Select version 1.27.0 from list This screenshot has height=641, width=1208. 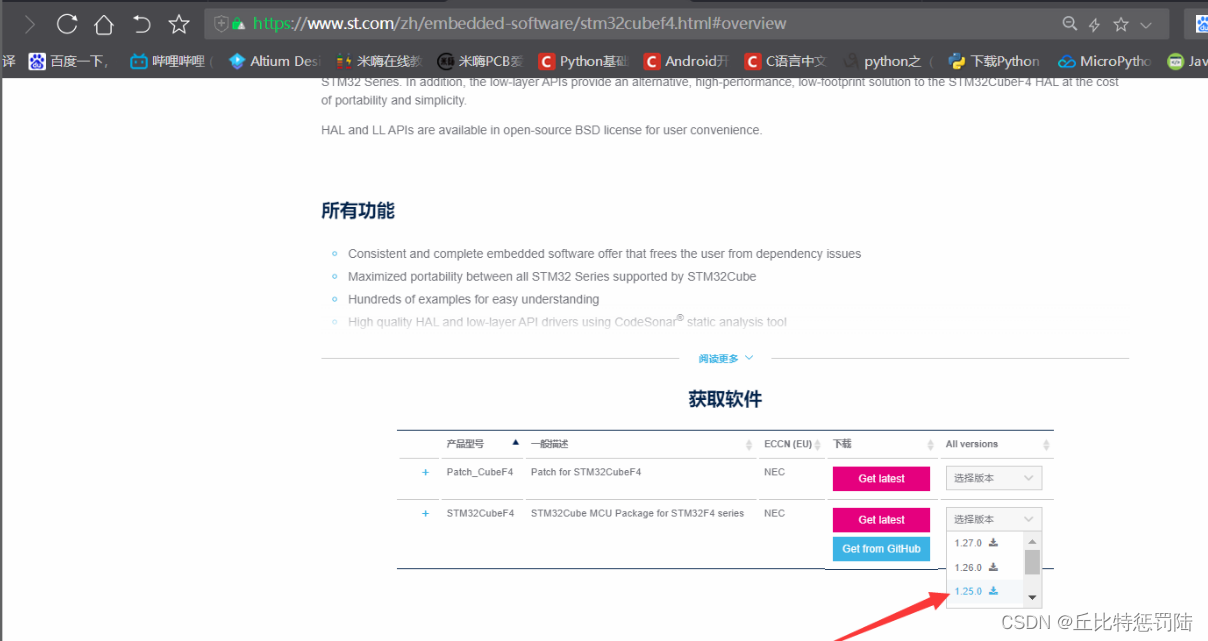[x=976, y=543]
